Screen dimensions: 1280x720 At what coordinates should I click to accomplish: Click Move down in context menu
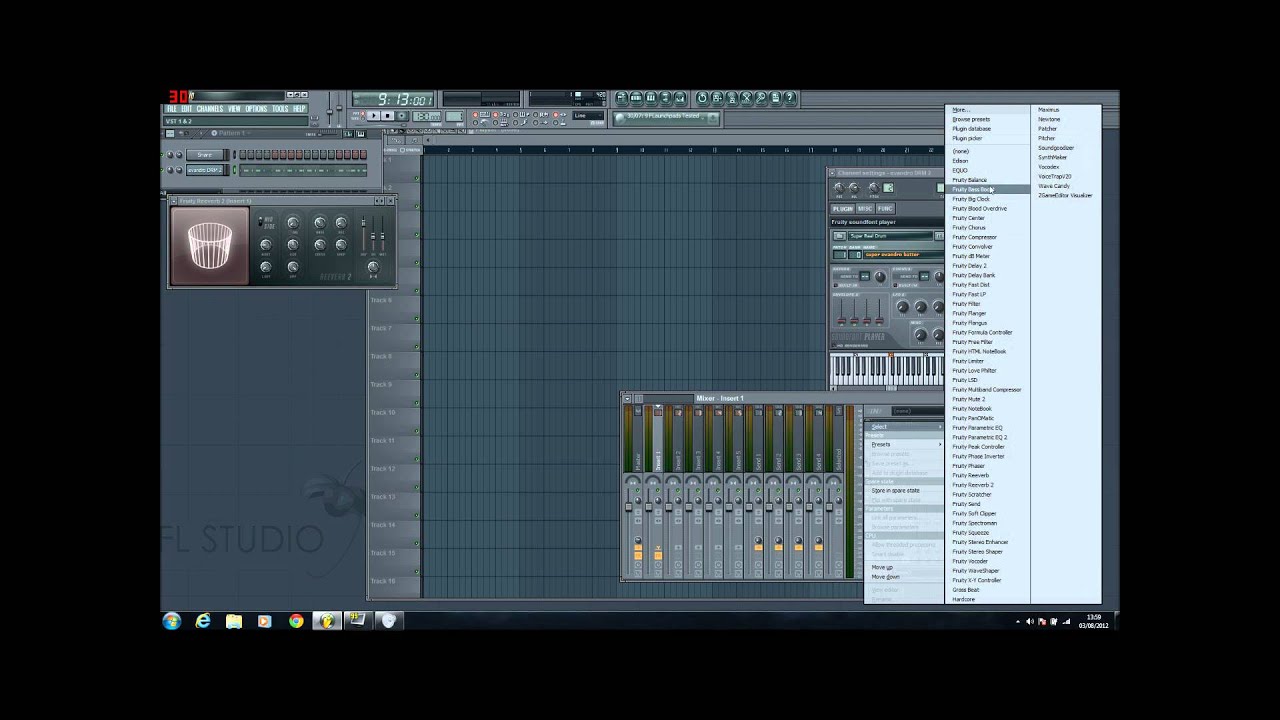coord(904,577)
